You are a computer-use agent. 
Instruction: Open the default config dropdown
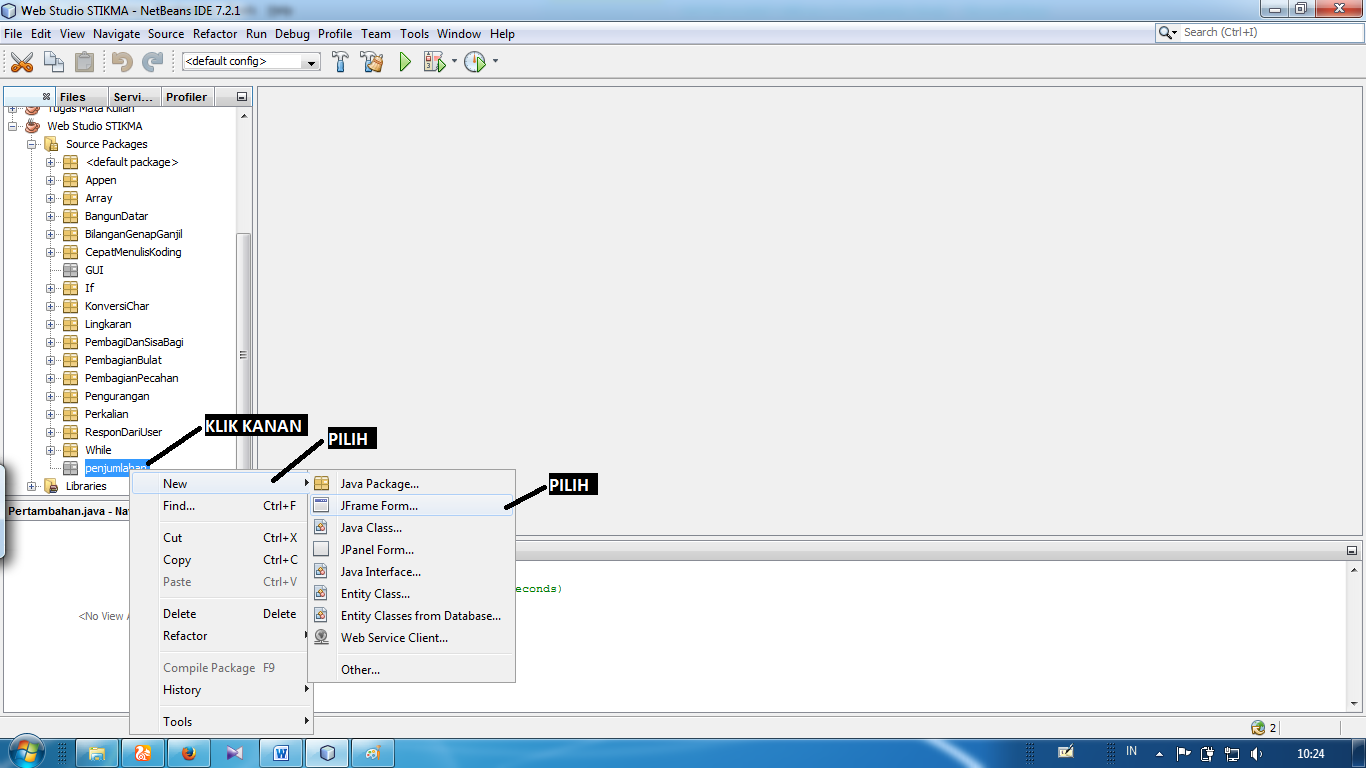pyautogui.click(x=310, y=61)
